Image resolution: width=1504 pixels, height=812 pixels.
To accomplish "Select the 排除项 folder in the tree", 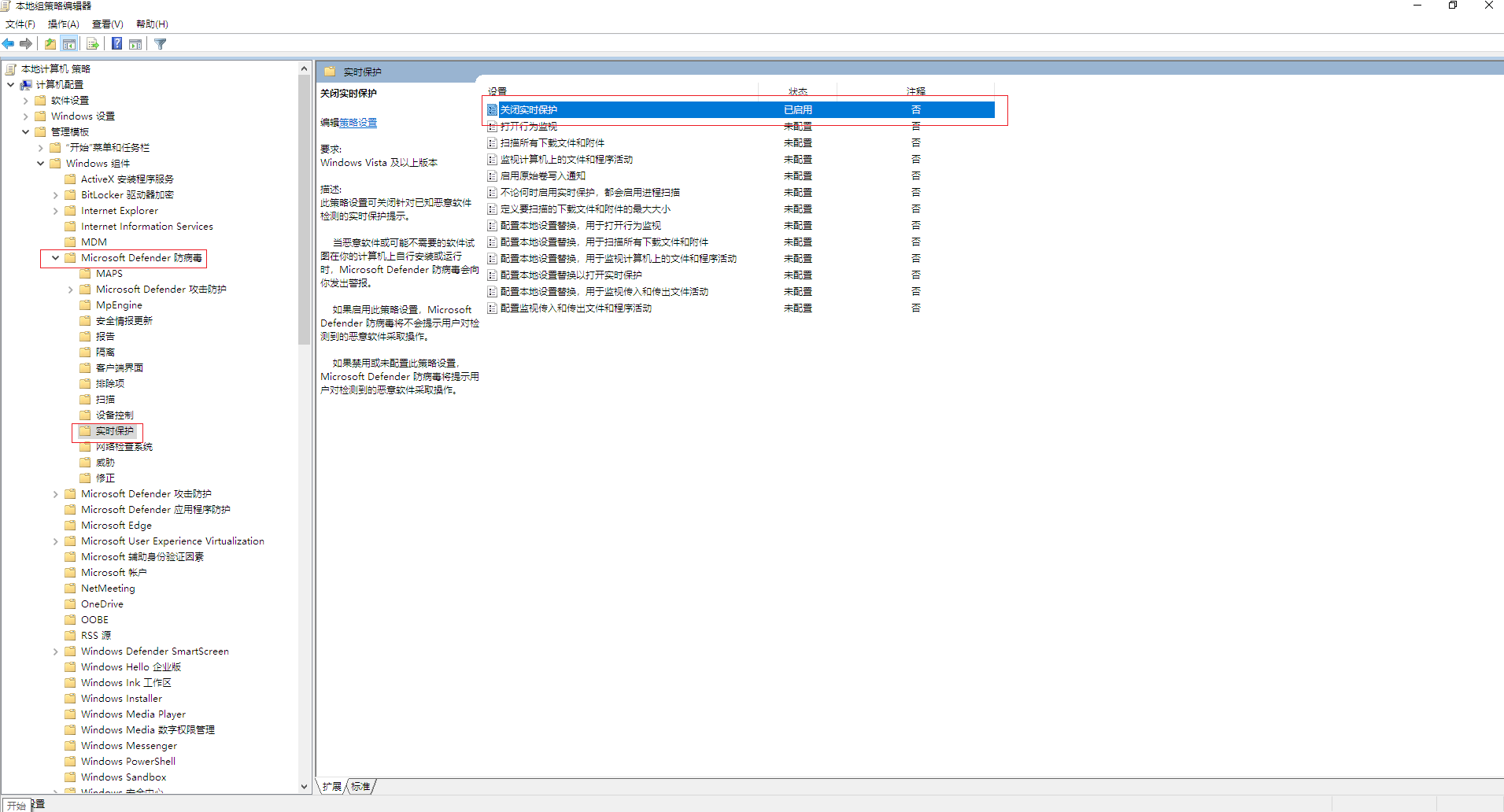I will 109,384.
